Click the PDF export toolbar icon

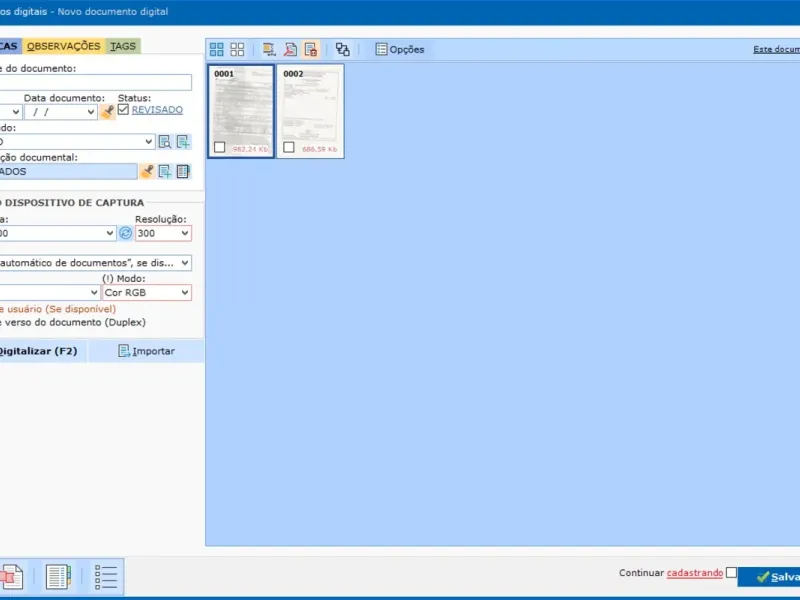290,49
